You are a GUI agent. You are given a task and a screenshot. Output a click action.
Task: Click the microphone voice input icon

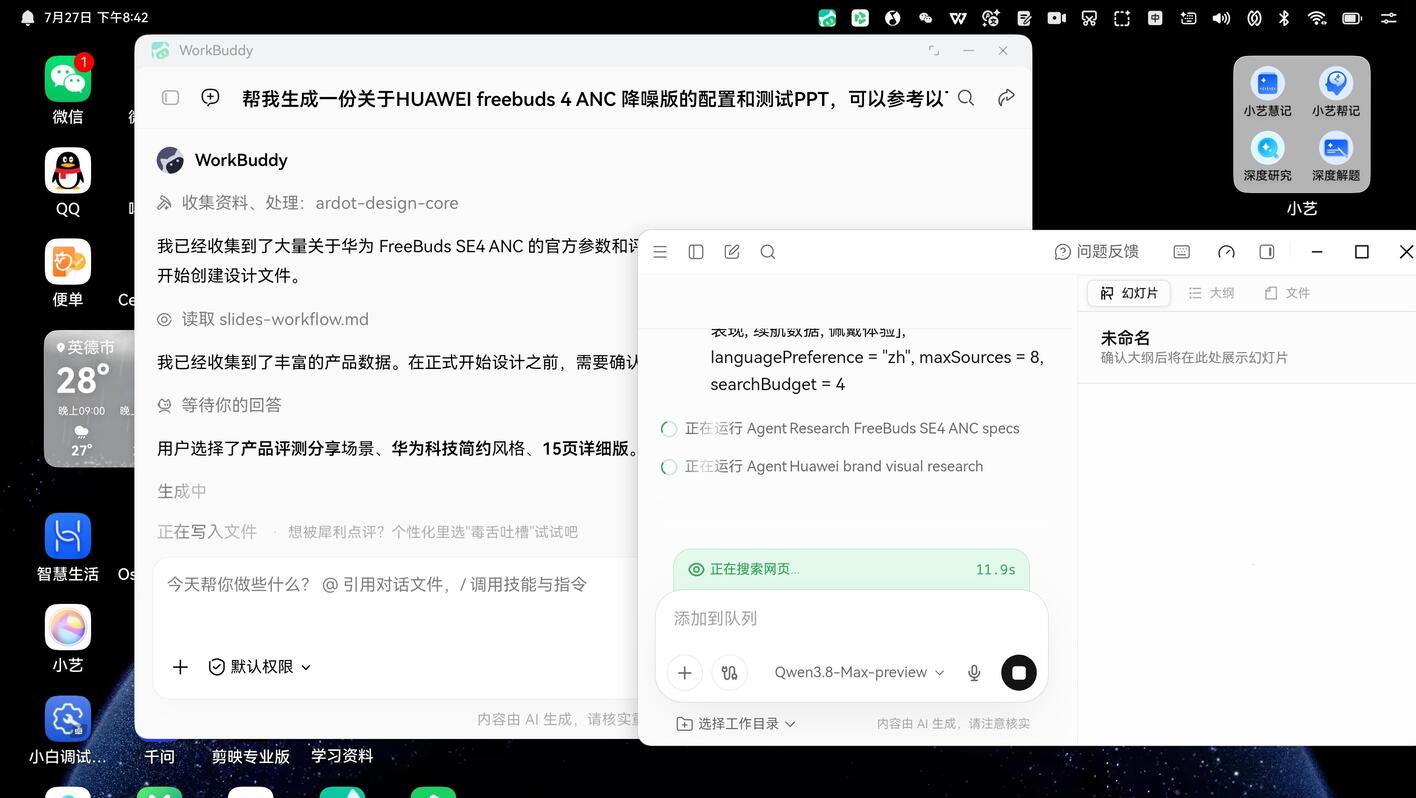pos(974,673)
